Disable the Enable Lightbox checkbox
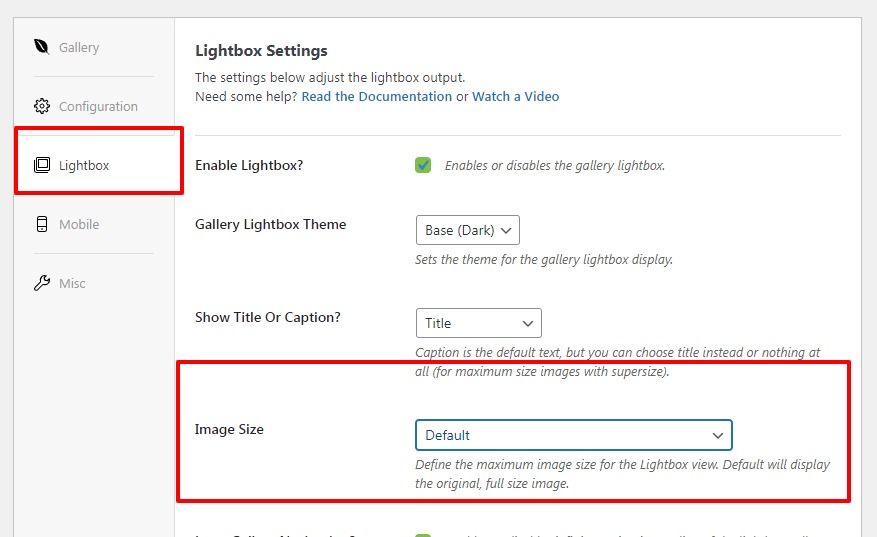Screen dimensions: 877x537 423,165
